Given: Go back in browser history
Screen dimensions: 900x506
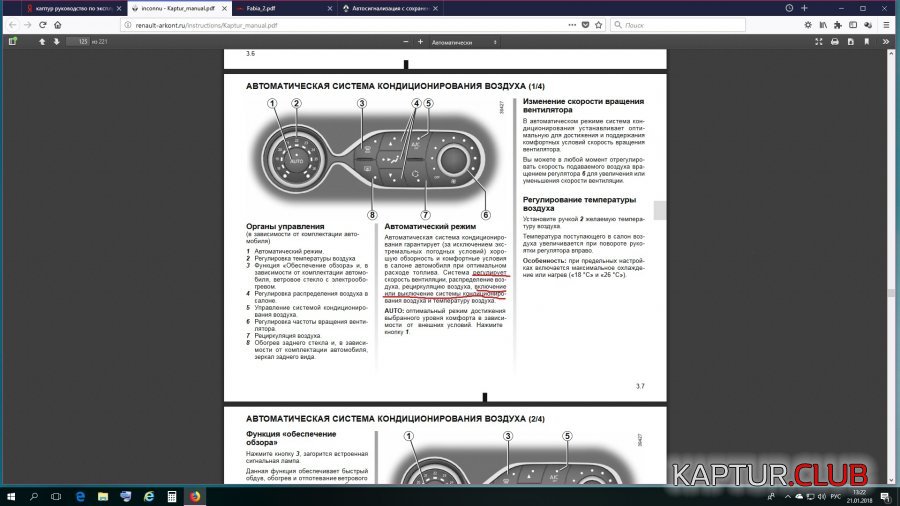Looking at the screenshot, I should point(13,25).
